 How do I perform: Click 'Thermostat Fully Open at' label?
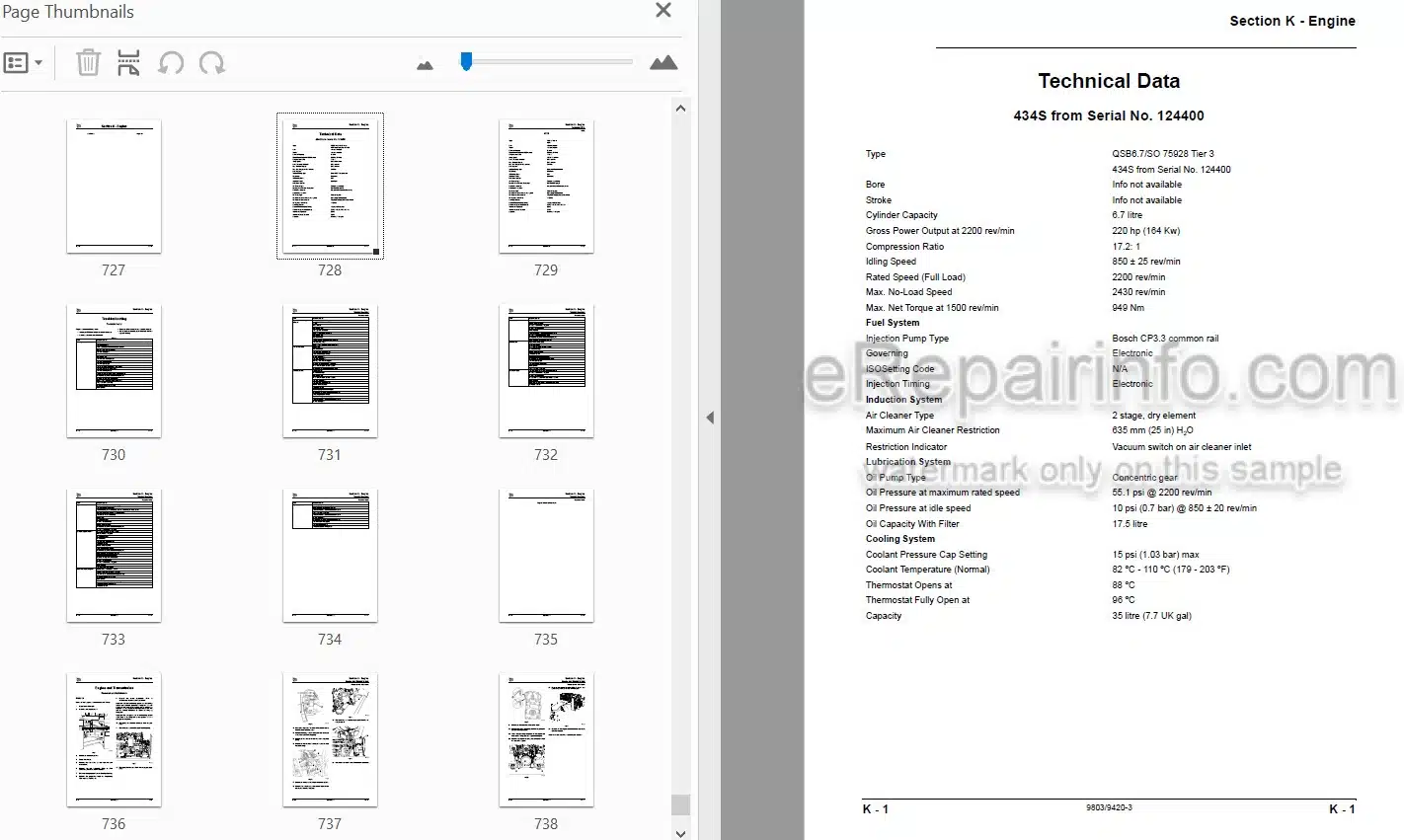[x=917, y=600]
